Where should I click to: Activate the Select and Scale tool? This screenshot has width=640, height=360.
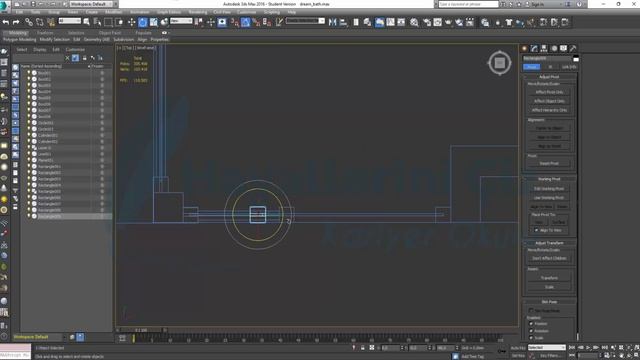click(153, 22)
